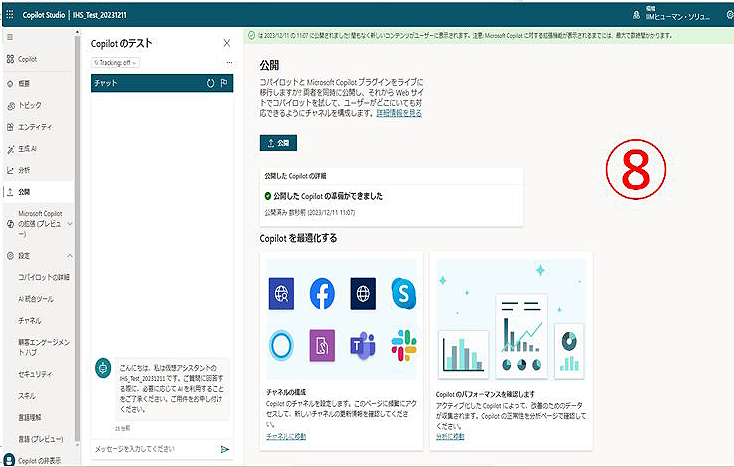Open コパイロットの詳細 settings
Viewport: 734px width, 467px height.
pyautogui.click(x=44, y=277)
